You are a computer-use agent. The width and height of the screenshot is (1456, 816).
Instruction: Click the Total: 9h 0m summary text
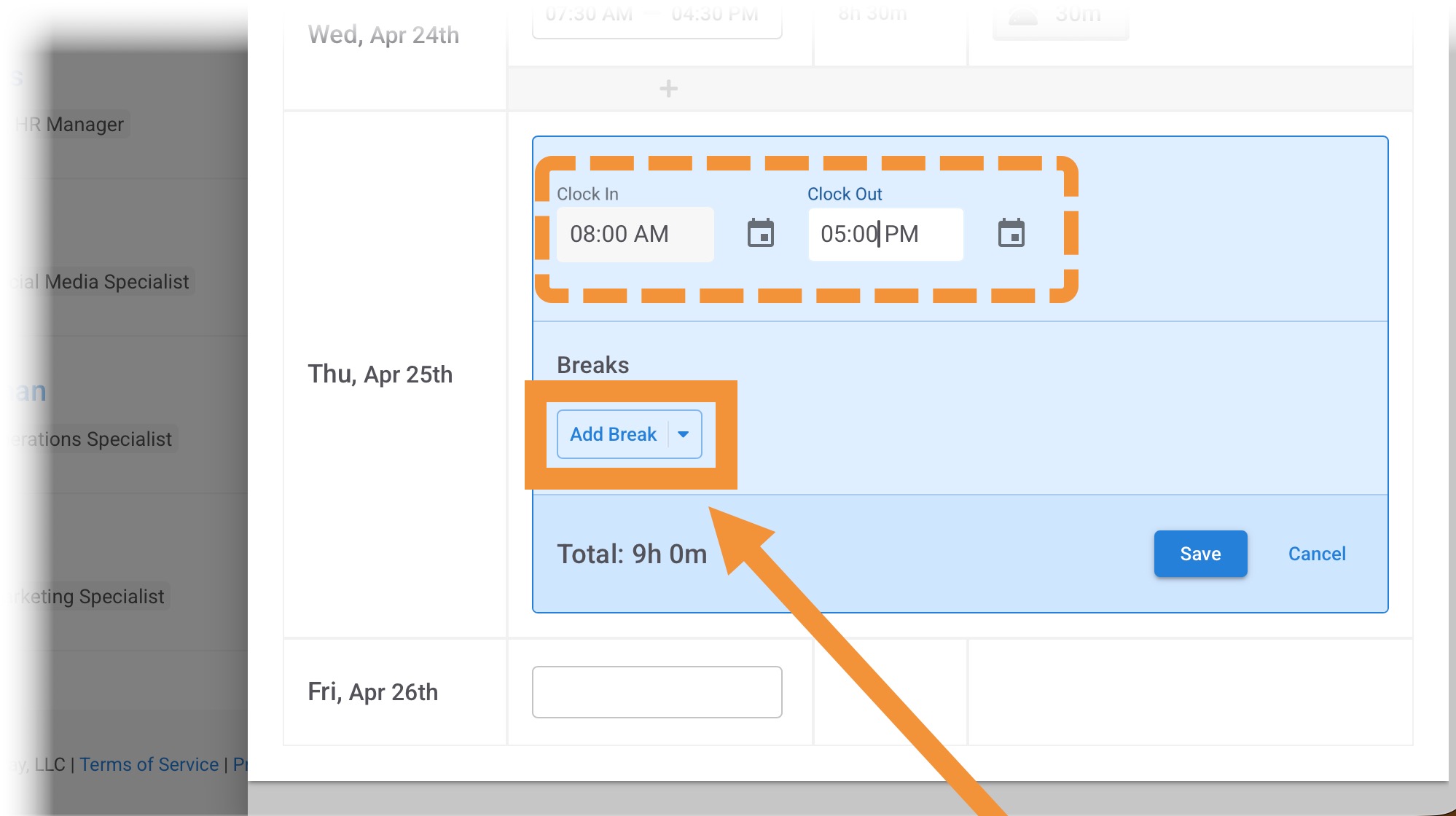click(632, 554)
